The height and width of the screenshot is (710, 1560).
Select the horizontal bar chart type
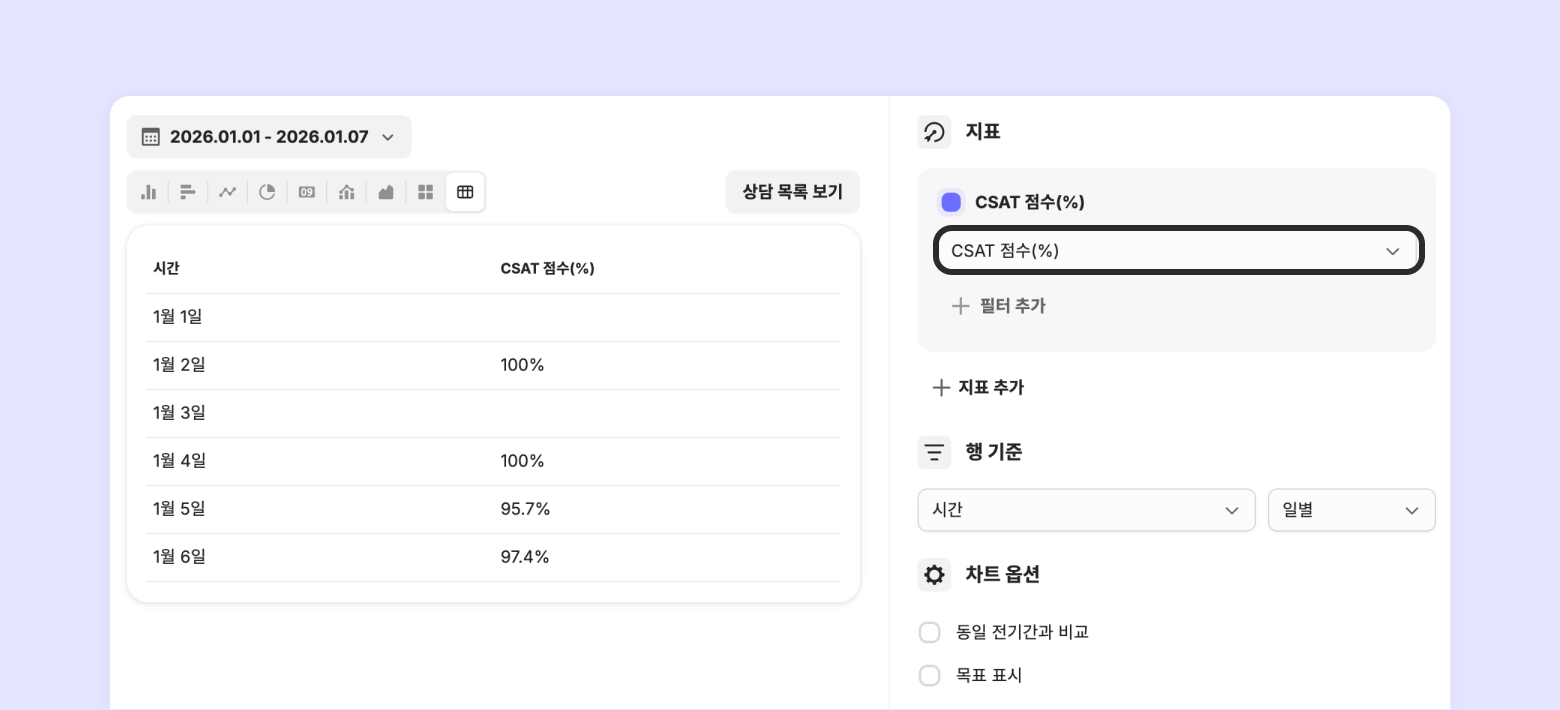pyautogui.click(x=187, y=192)
